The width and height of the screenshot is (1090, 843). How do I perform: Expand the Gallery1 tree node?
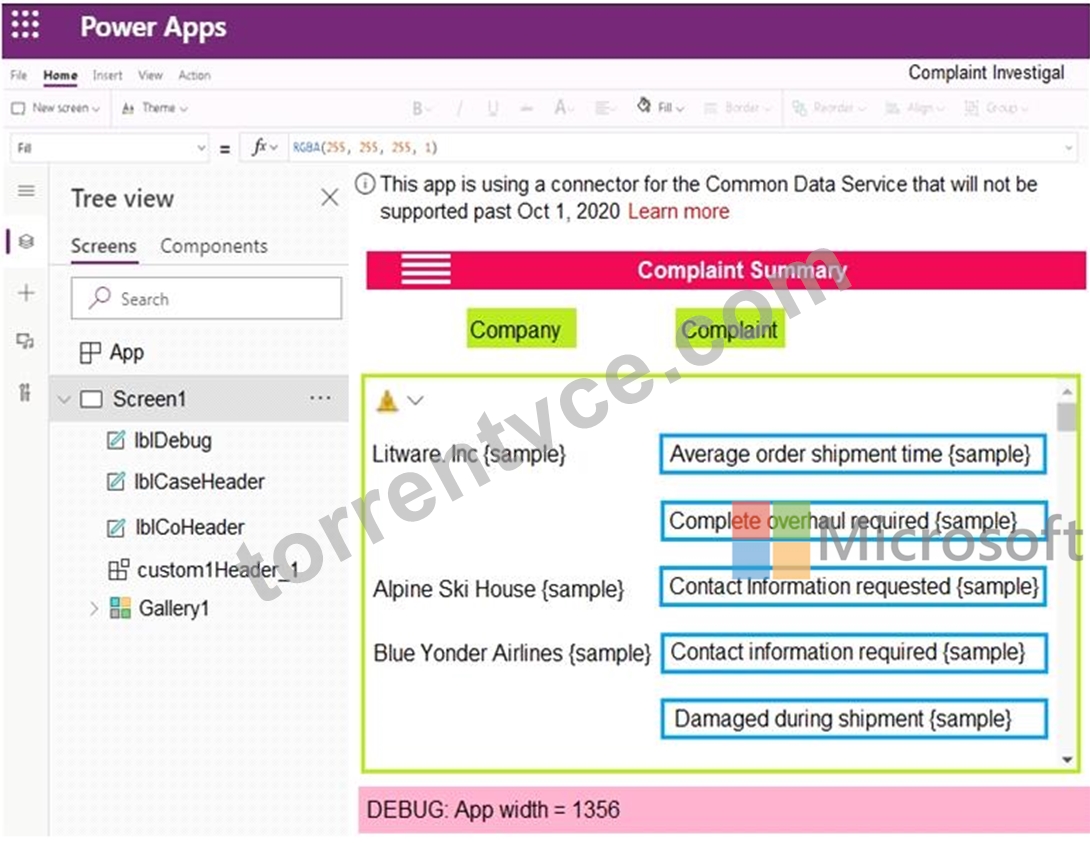point(94,609)
